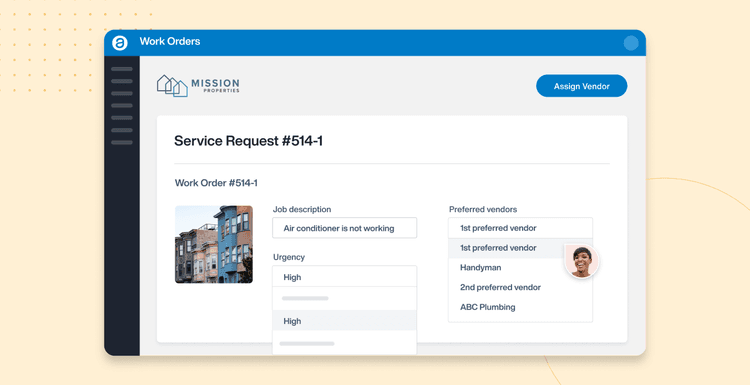The image size is (750, 385).
Task: Click the Job description input field
Action: 344,228
